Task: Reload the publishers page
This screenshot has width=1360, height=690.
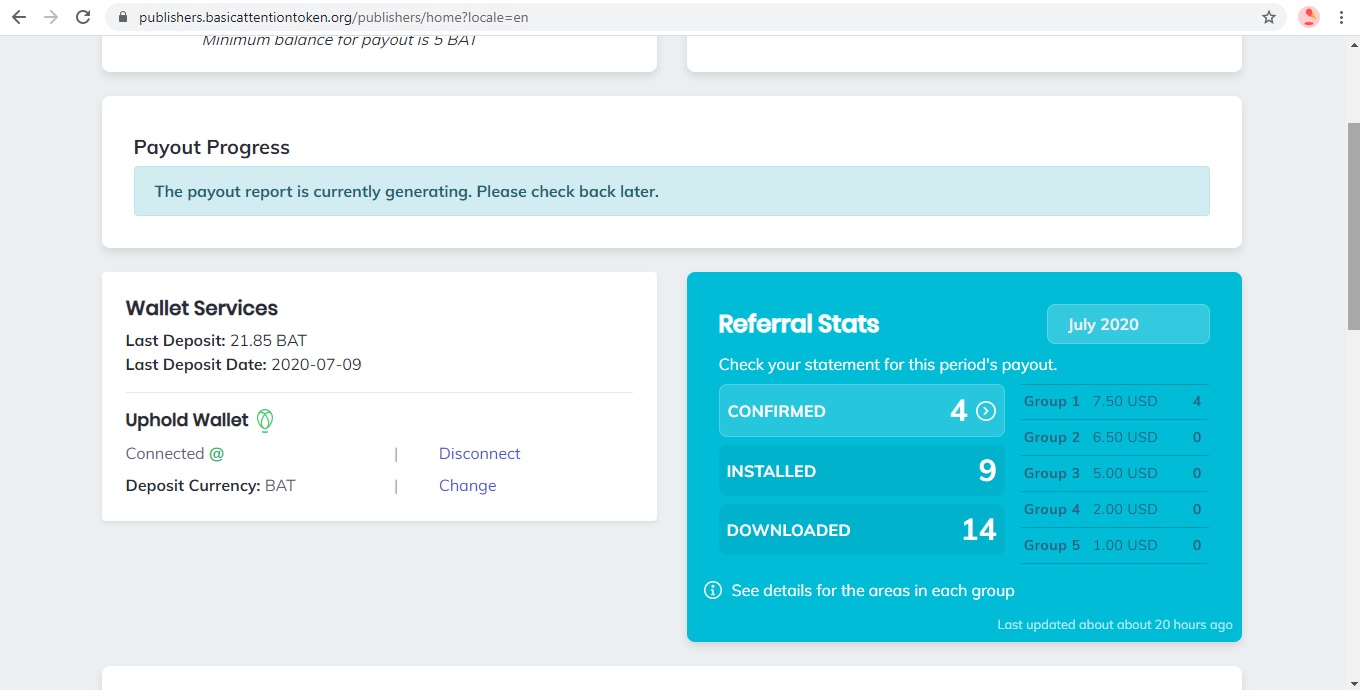Action: 84,17
